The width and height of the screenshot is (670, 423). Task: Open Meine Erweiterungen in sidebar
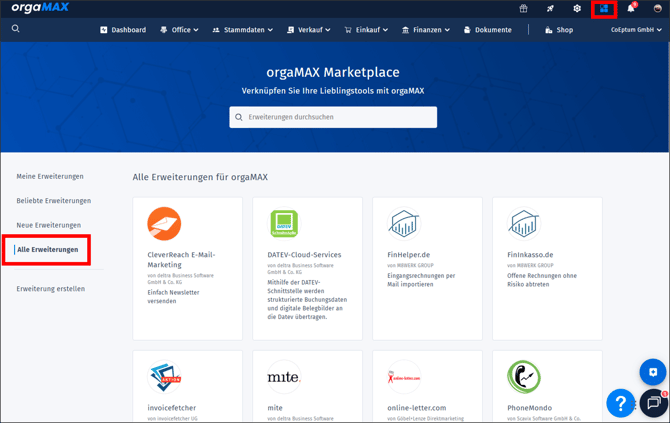click(x=50, y=176)
